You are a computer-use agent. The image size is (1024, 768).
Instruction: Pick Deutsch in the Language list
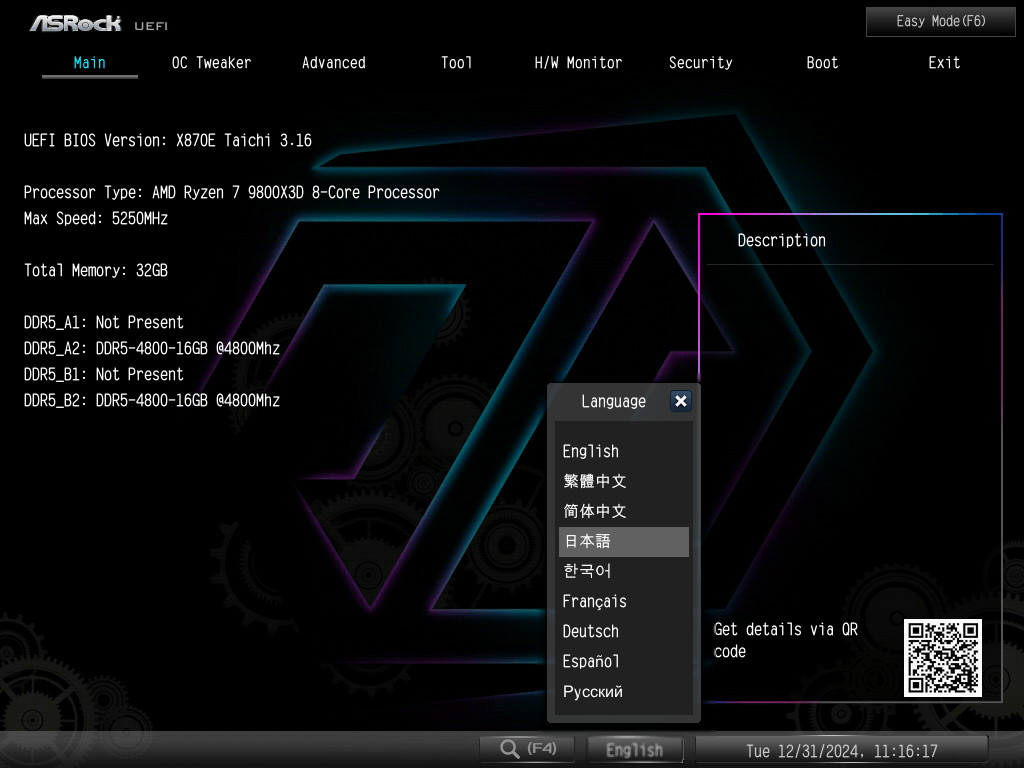pos(624,632)
